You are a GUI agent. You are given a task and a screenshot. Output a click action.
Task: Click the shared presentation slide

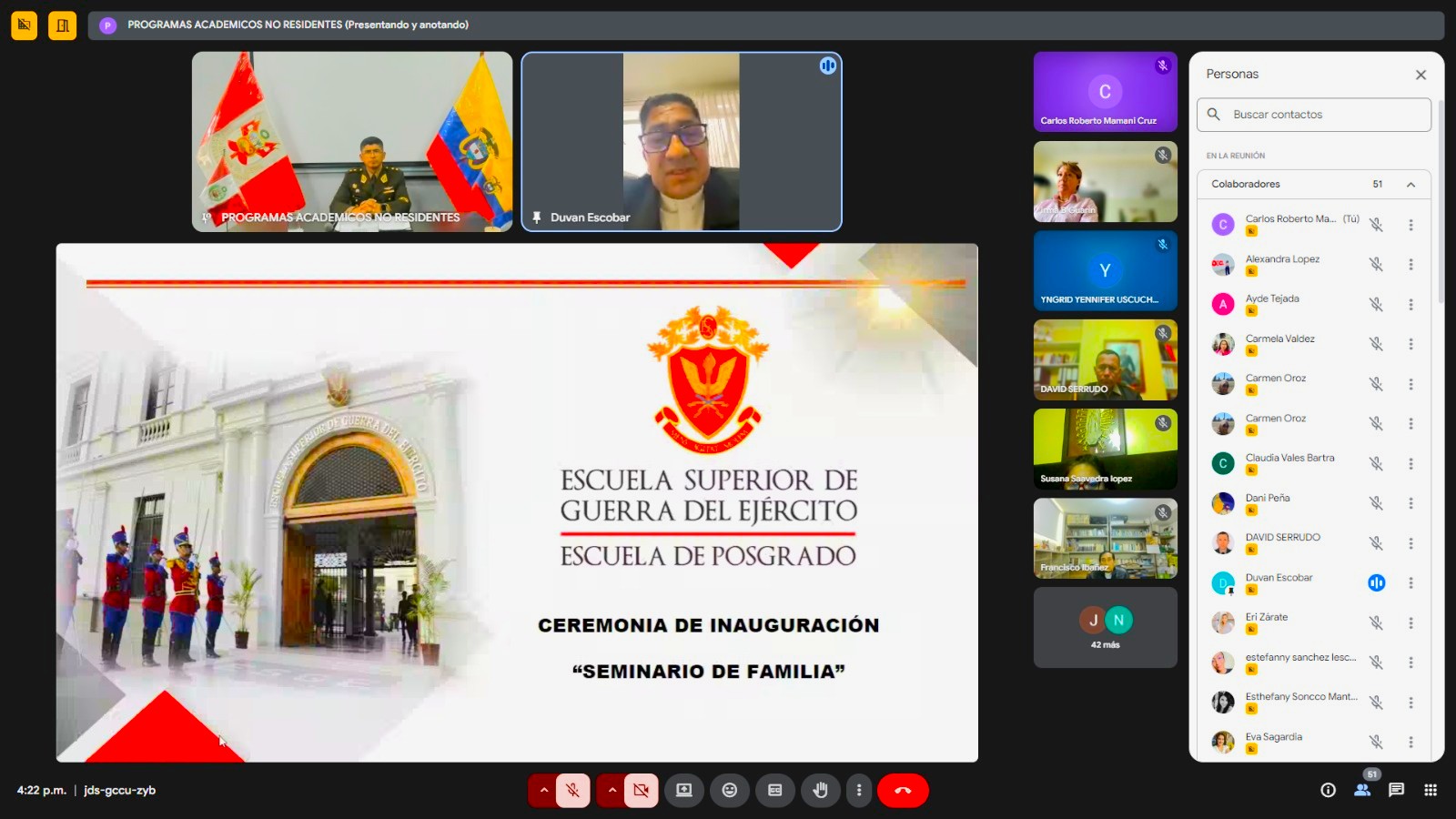click(x=517, y=502)
